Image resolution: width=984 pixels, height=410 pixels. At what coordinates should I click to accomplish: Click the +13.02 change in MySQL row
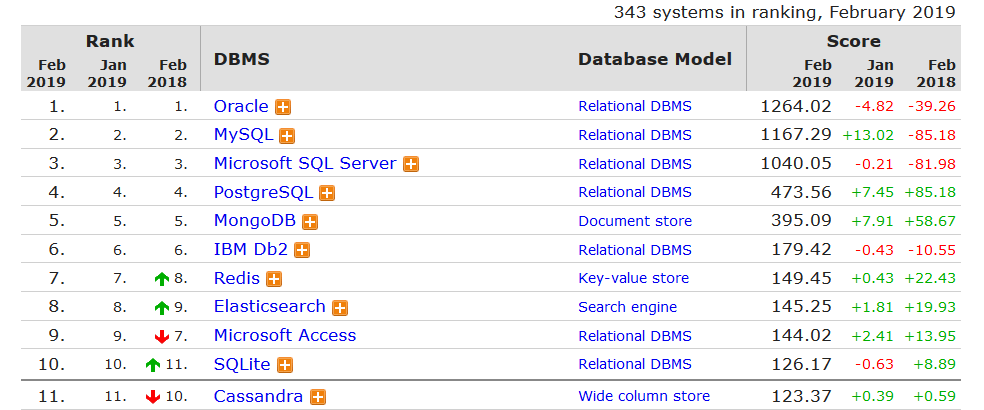(869, 136)
